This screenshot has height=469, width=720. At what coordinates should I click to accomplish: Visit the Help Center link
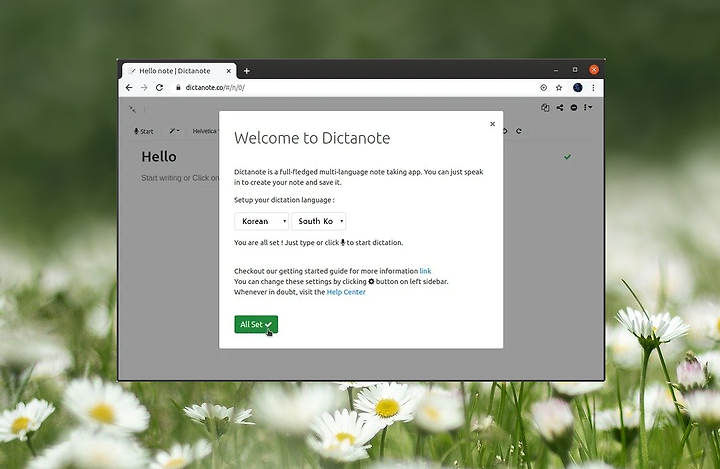pyautogui.click(x=346, y=292)
